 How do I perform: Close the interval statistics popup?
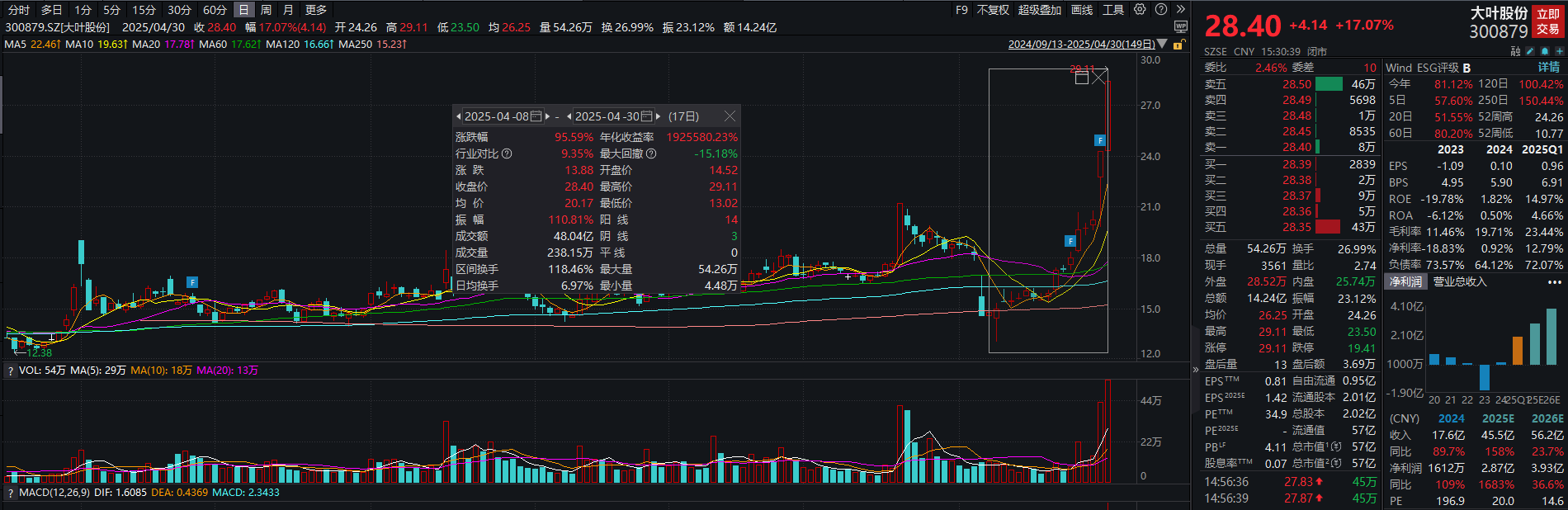[729, 116]
